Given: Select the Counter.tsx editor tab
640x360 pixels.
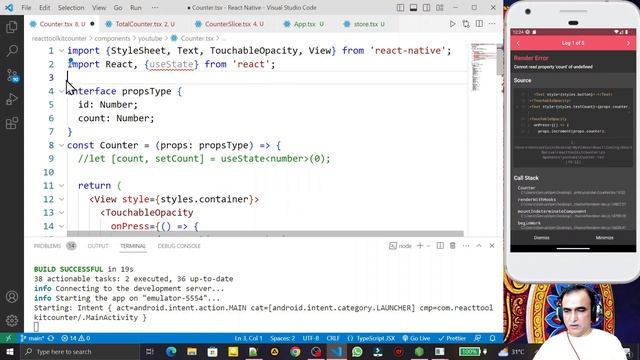Looking at the screenshot, I should pos(62,24).
